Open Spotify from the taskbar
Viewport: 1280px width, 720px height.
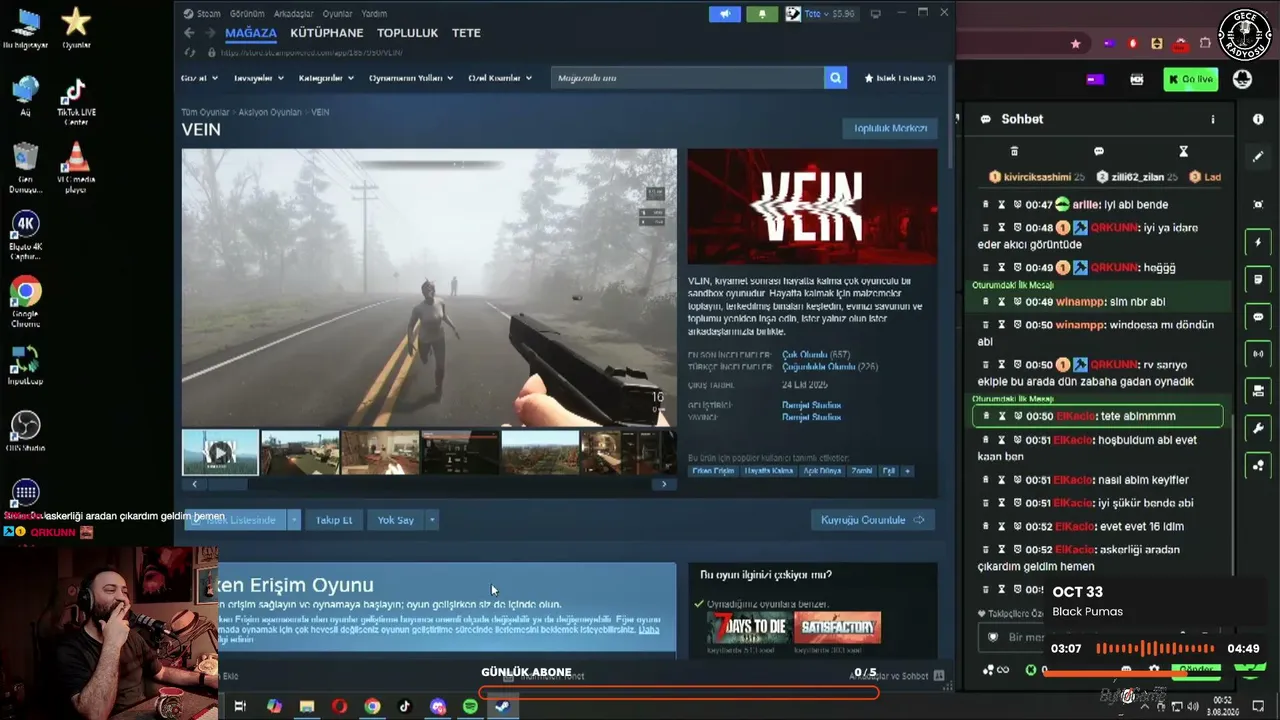[x=470, y=706]
